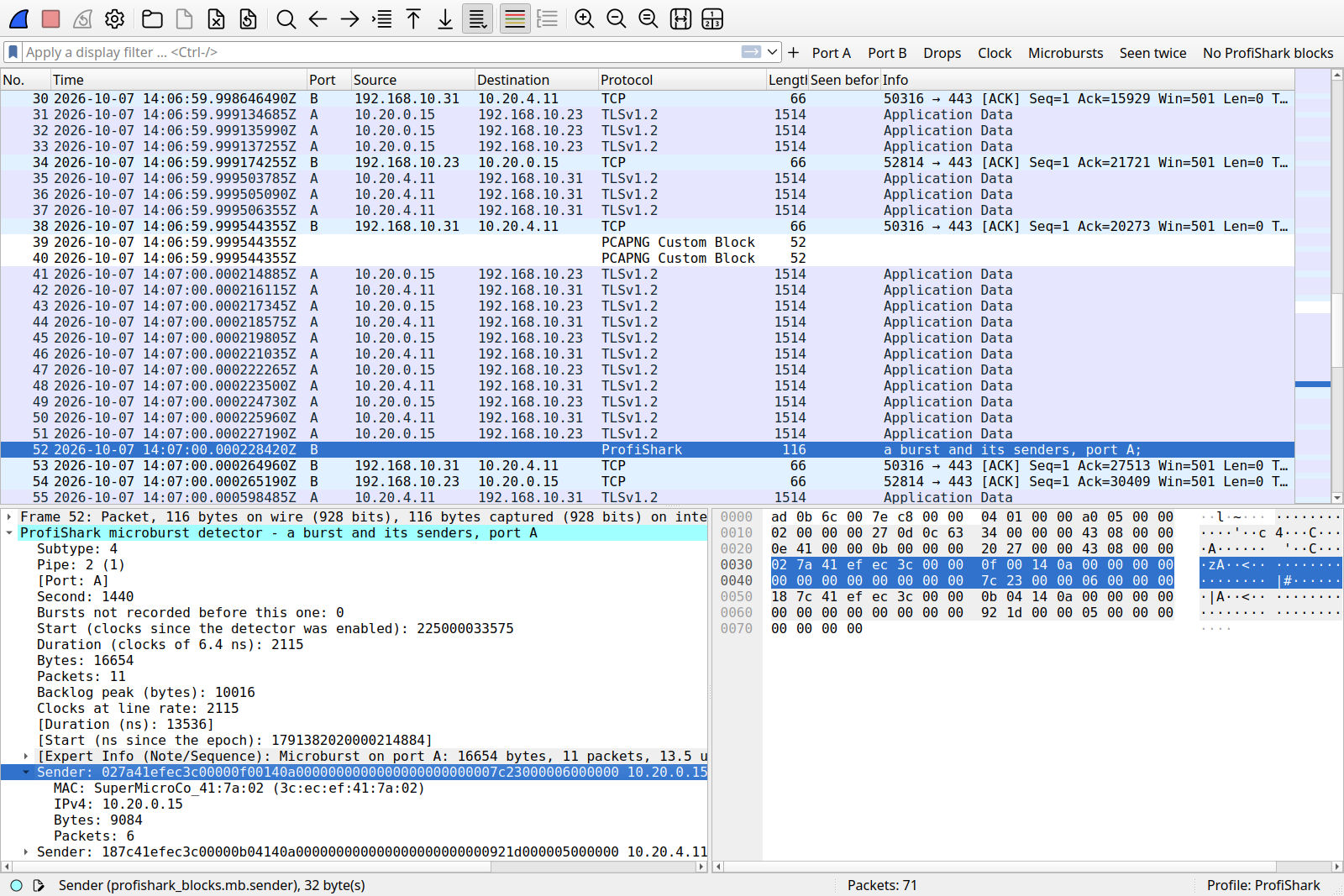The width and height of the screenshot is (1344, 896).
Task: Open display filter bookmarks
Action: [x=13, y=52]
